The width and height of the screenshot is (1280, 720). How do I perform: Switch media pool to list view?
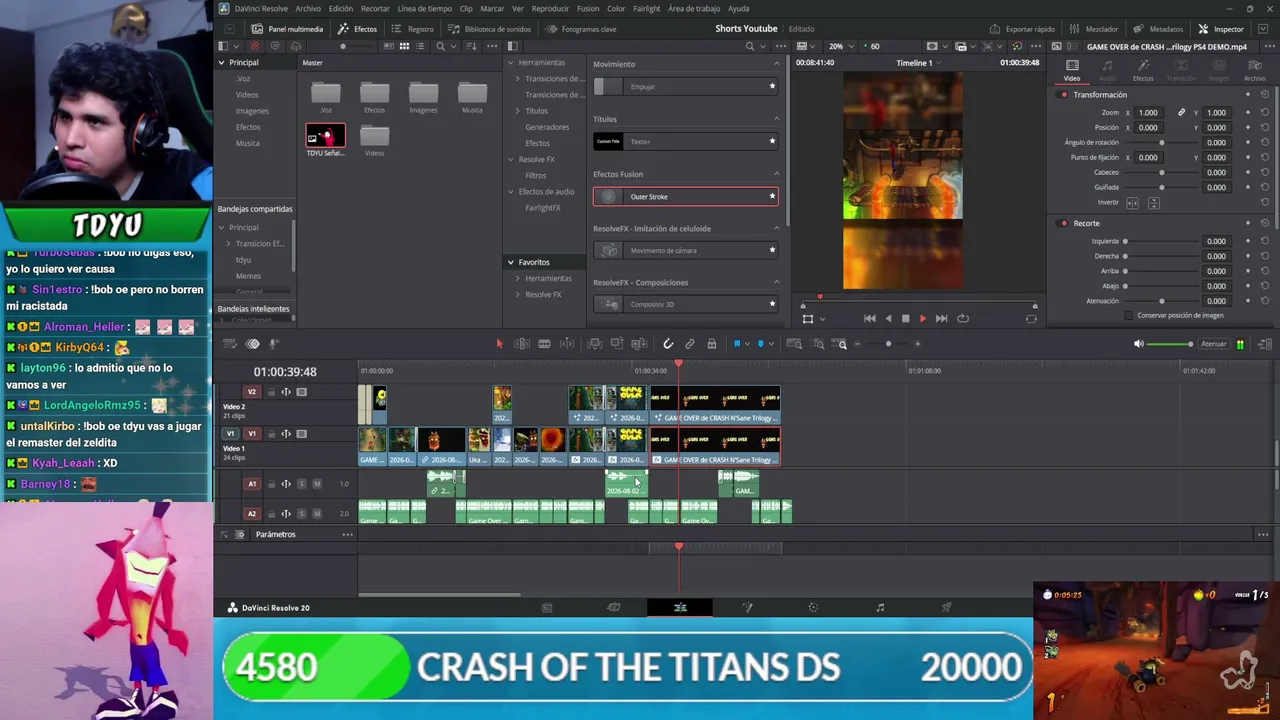coord(420,46)
